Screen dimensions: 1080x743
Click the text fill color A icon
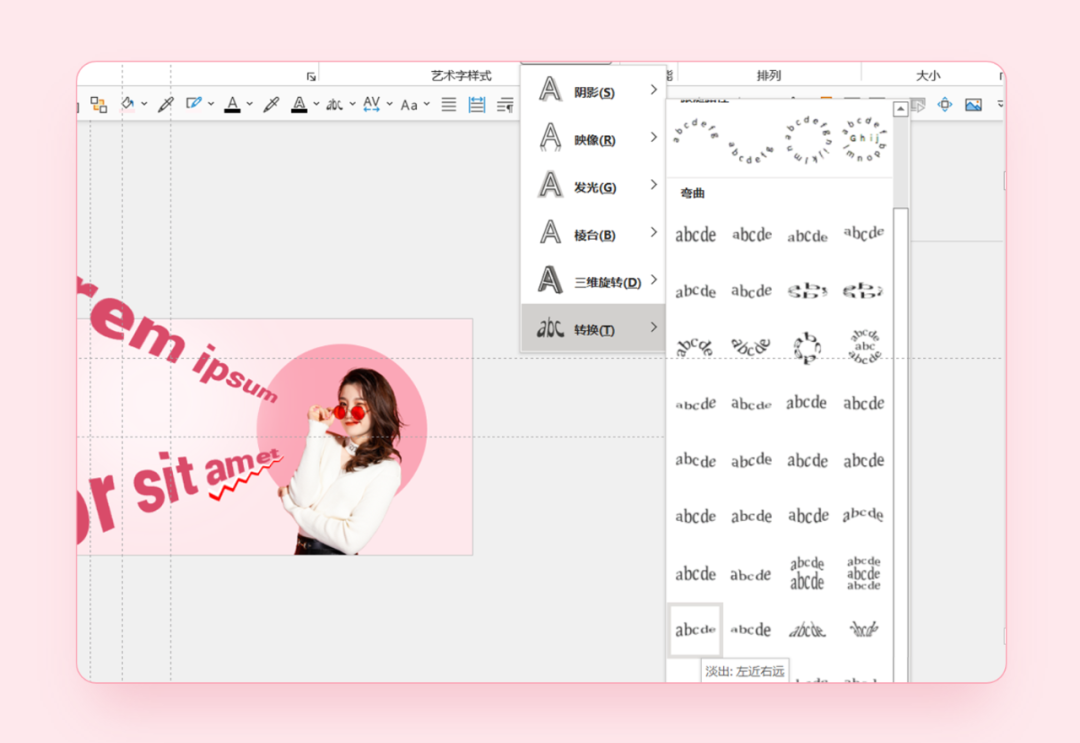pyautogui.click(x=232, y=104)
